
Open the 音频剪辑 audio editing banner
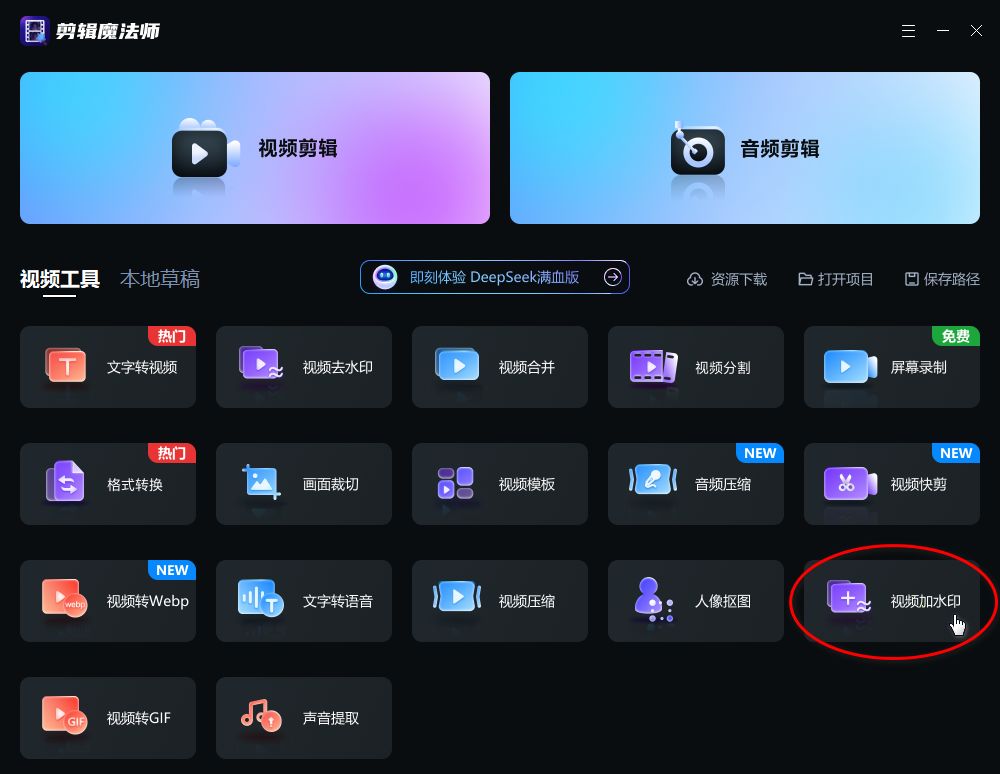tap(744, 148)
